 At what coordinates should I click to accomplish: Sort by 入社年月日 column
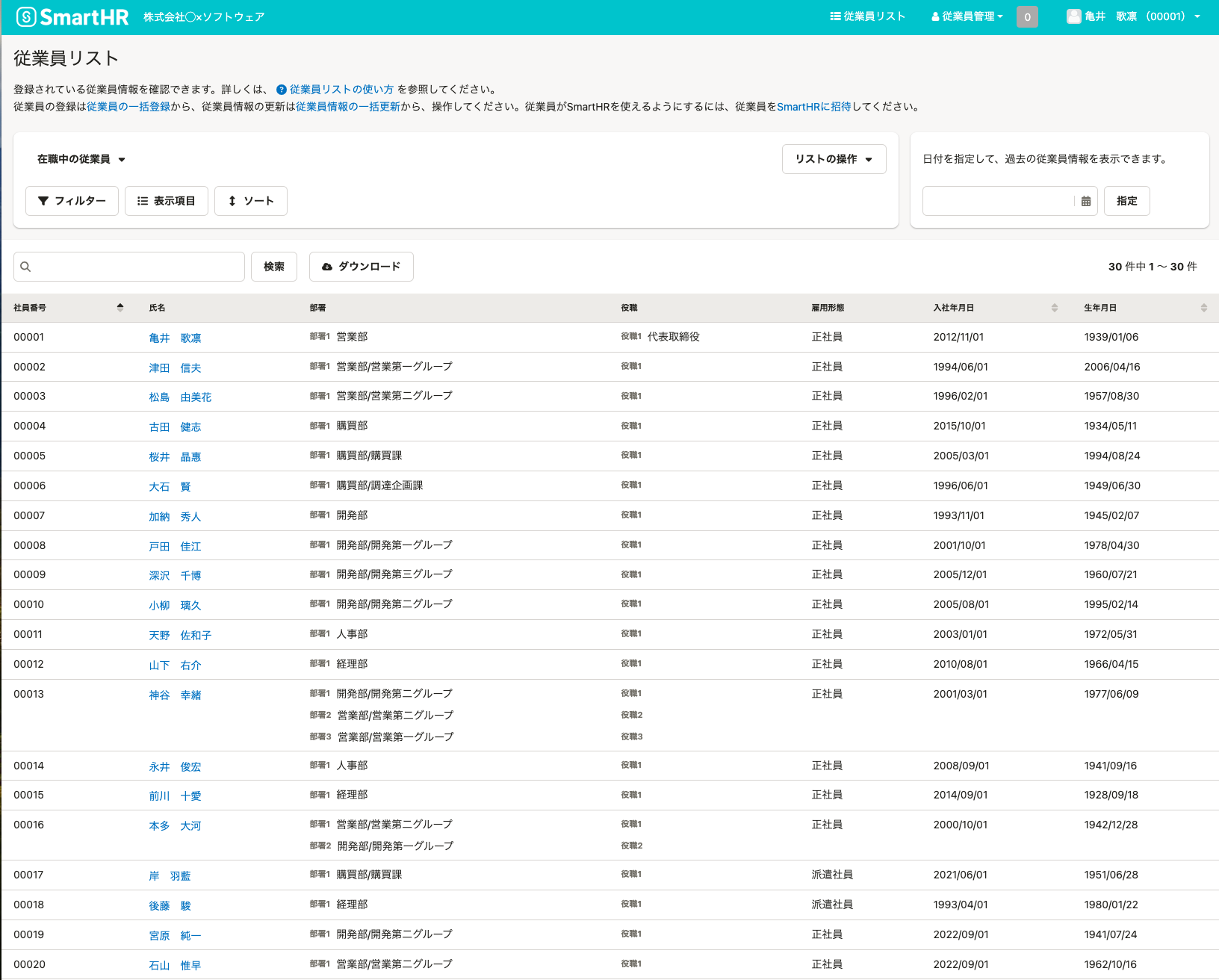(1055, 308)
